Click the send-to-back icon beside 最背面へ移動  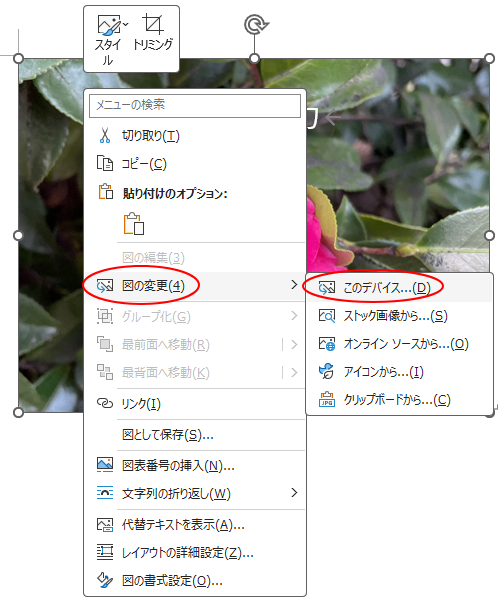(105, 372)
